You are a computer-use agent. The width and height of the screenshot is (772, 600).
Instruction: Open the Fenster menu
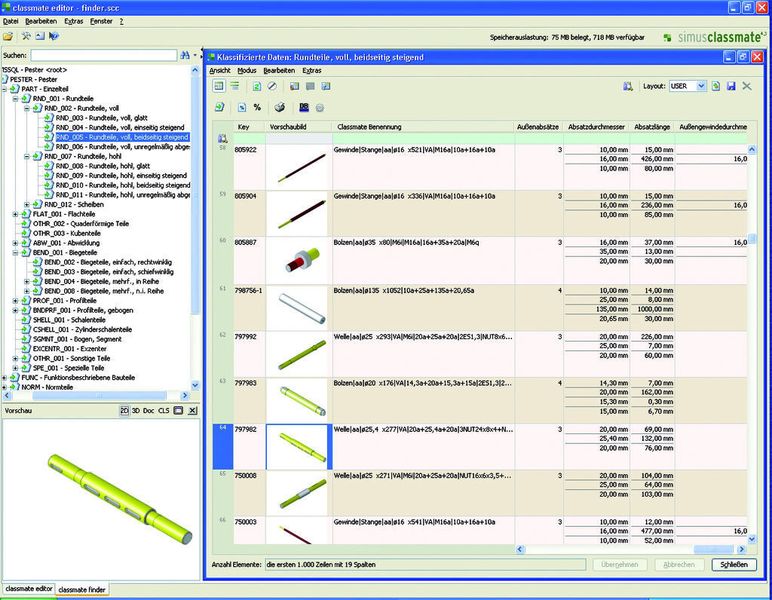(101, 21)
